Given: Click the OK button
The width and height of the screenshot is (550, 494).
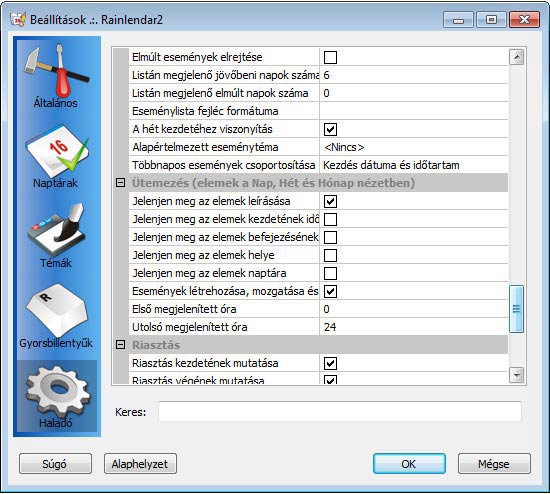Looking at the screenshot, I should 409,464.
